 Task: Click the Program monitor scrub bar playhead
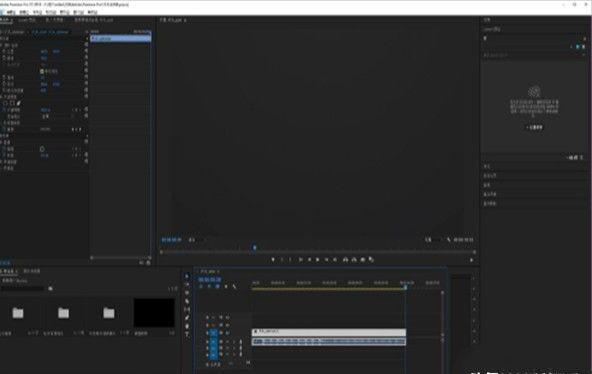tap(254, 248)
